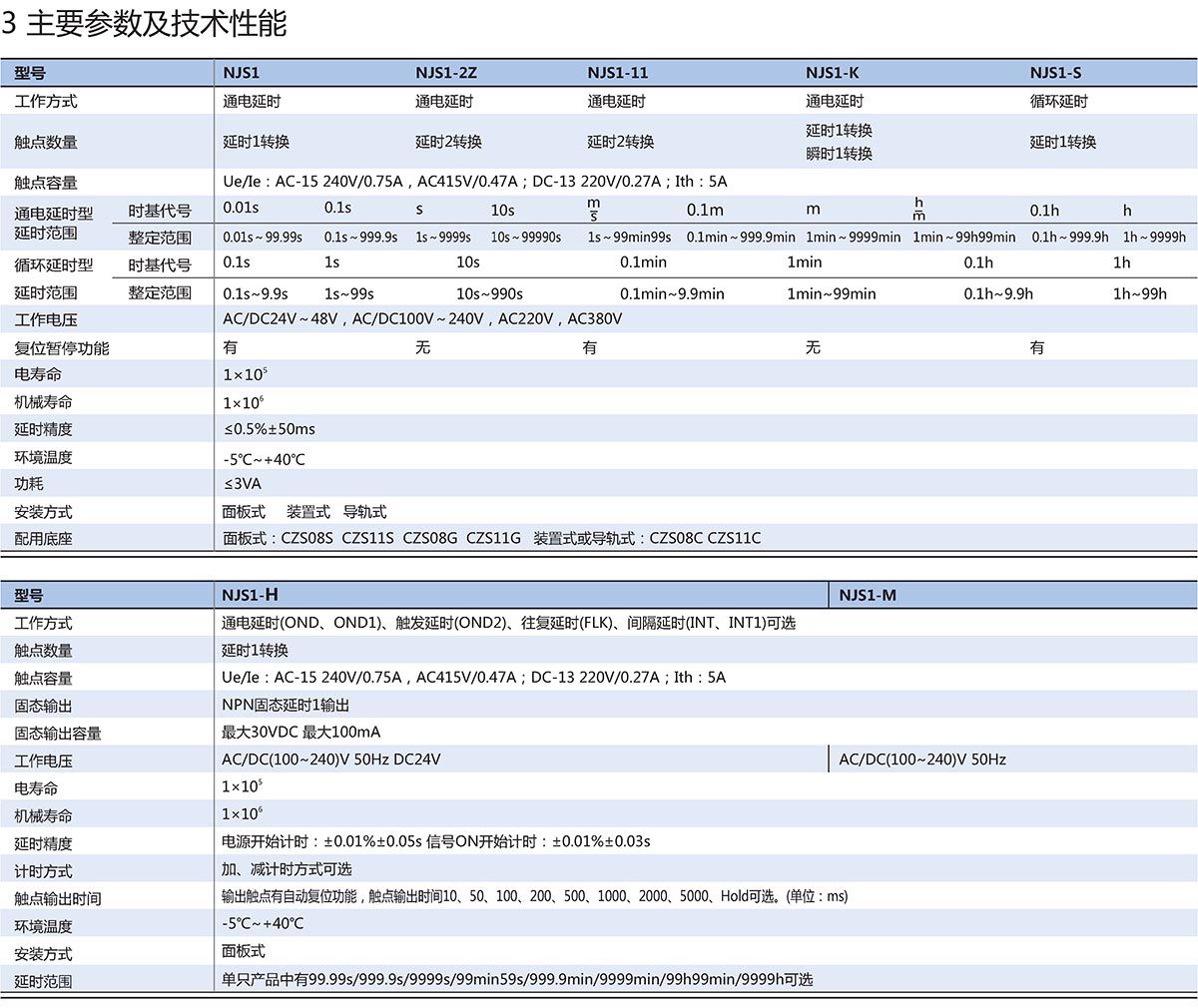
Task: Click 循环延时 under the NJS1-S column
Action: tap(1058, 101)
